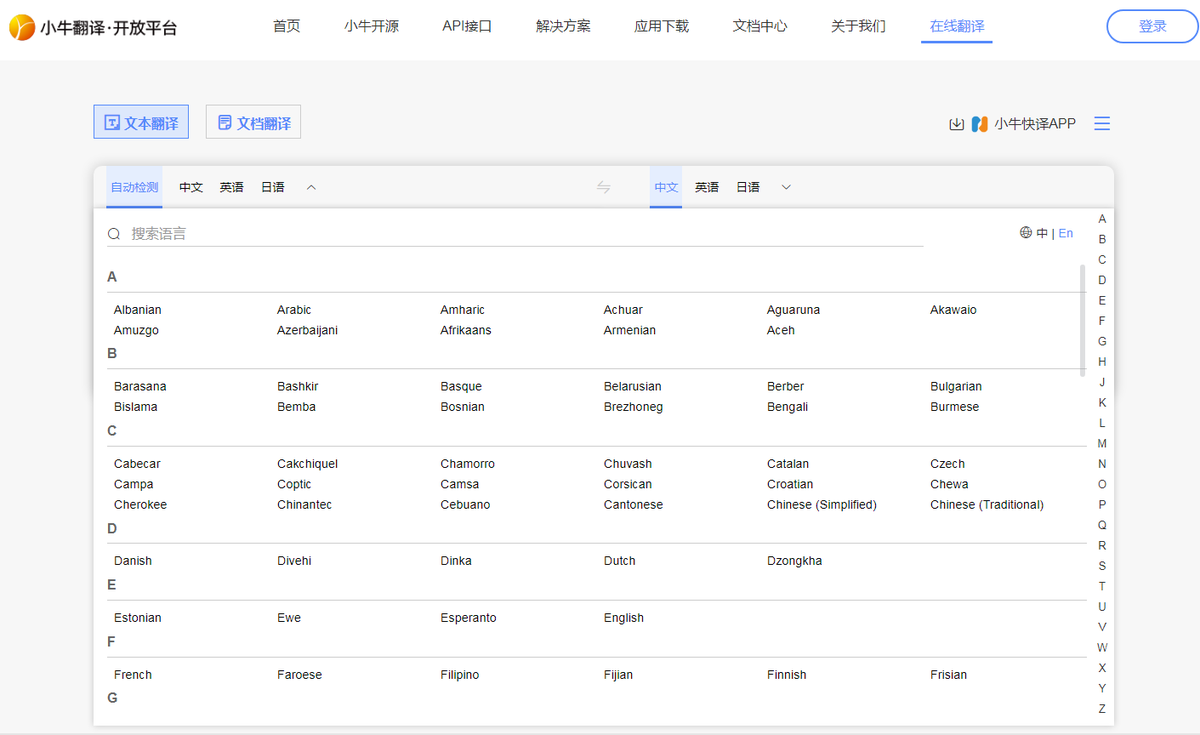The image size is (1200, 735).
Task: Jump to letter W in index
Action: [x=1102, y=647]
